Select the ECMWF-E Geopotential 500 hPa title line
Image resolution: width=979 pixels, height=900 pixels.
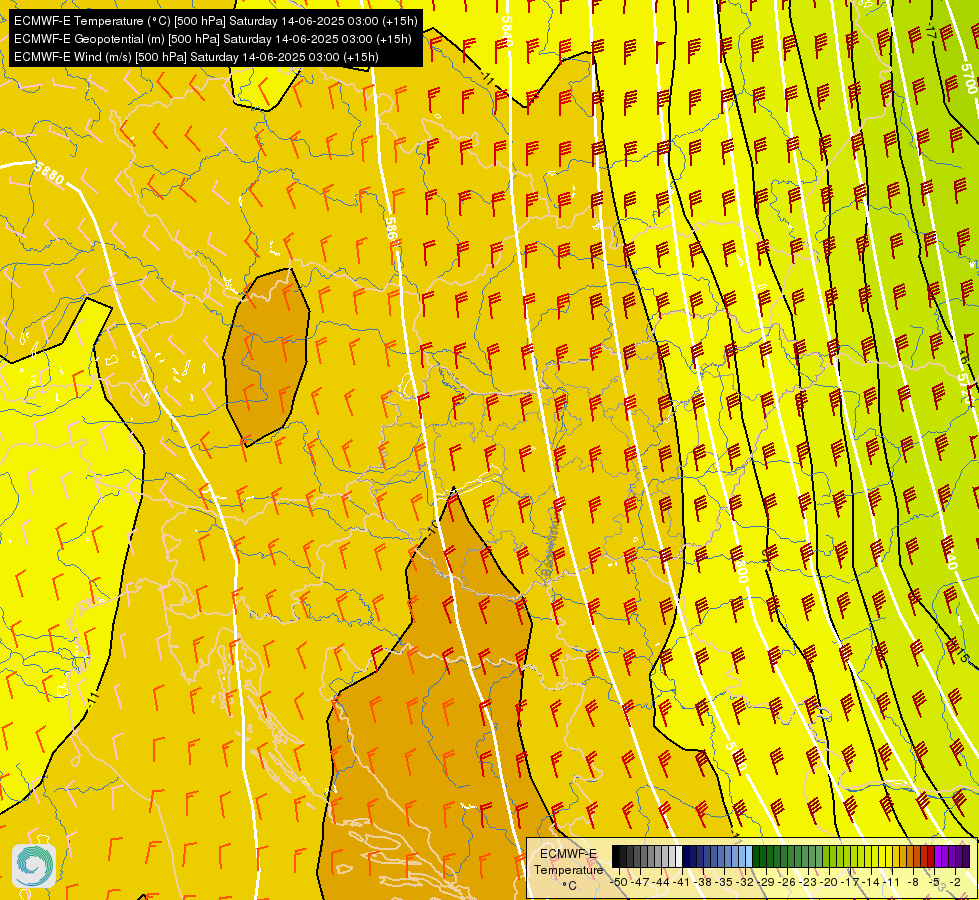click(212, 39)
